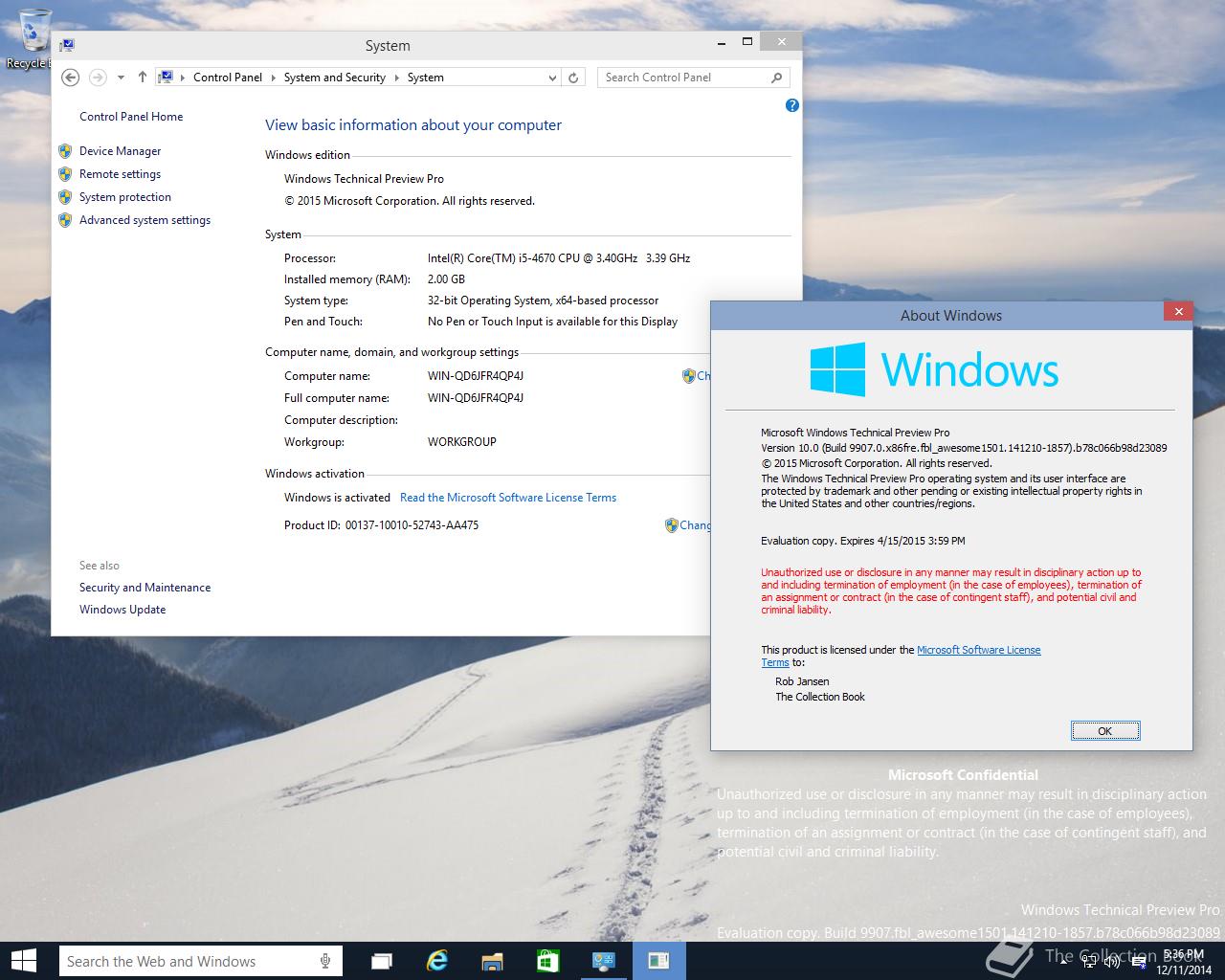This screenshot has width=1225, height=980.
Task: Click the Intel Core i5-4670 processor text
Action: point(559,258)
